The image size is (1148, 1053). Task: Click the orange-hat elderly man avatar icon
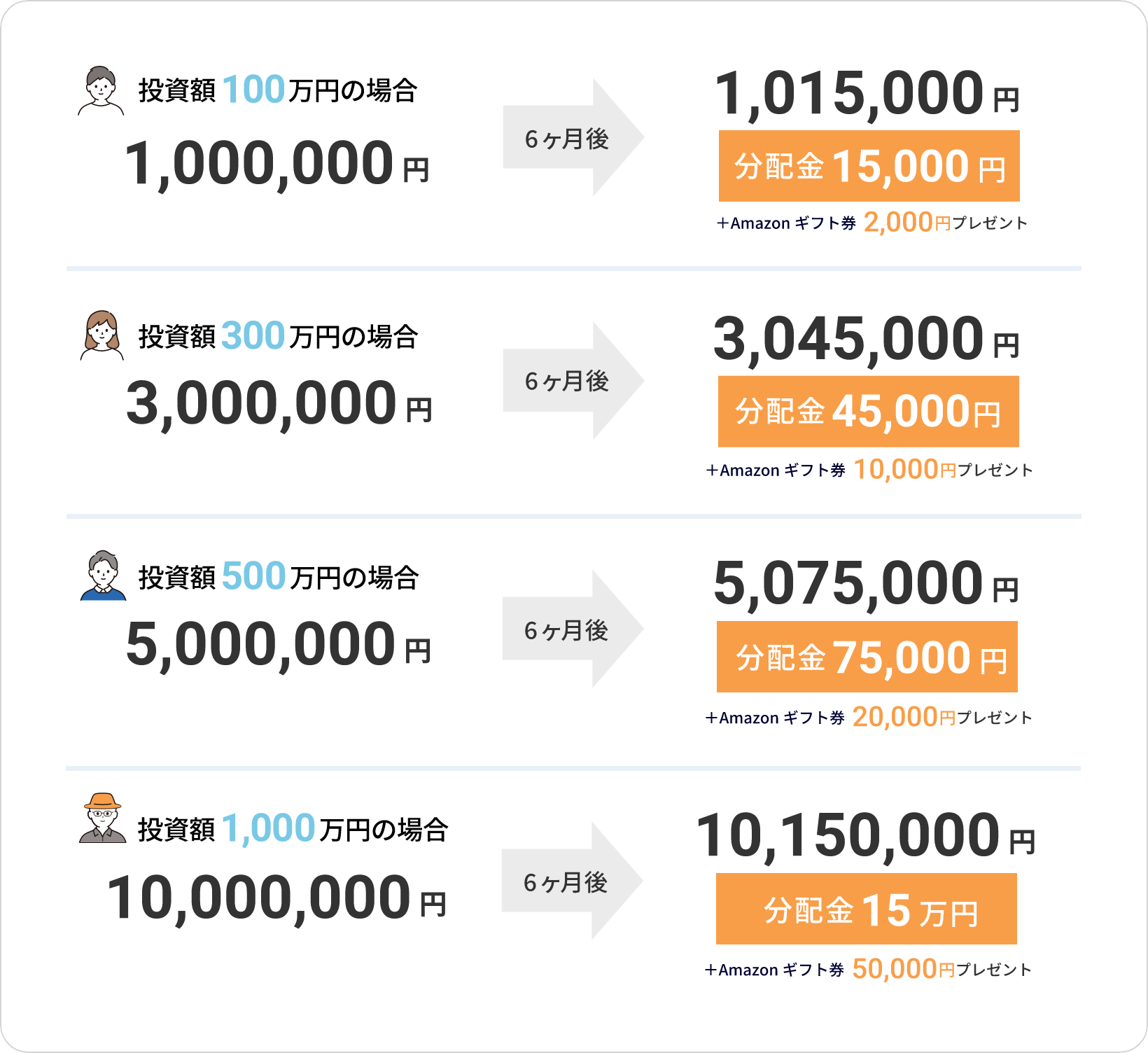tap(103, 818)
